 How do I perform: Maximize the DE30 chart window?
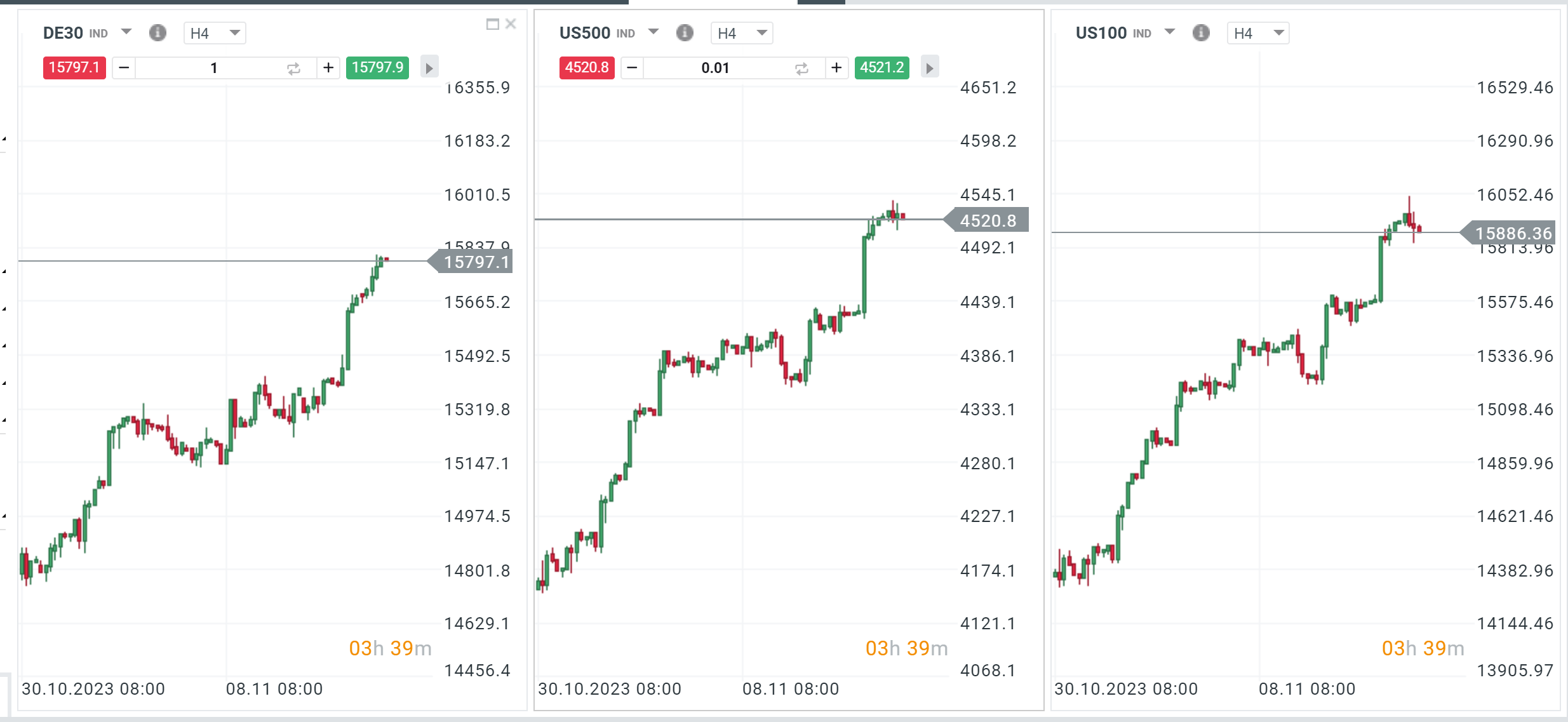(x=492, y=24)
